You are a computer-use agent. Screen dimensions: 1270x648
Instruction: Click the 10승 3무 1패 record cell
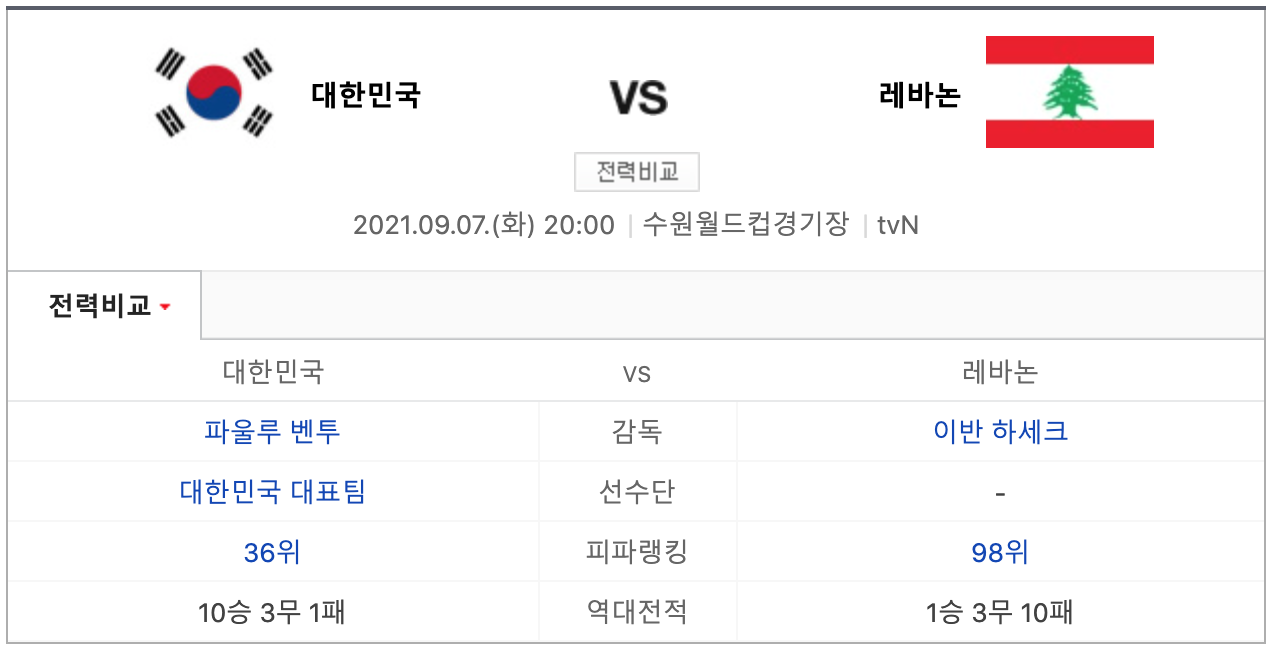(x=272, y=612)
